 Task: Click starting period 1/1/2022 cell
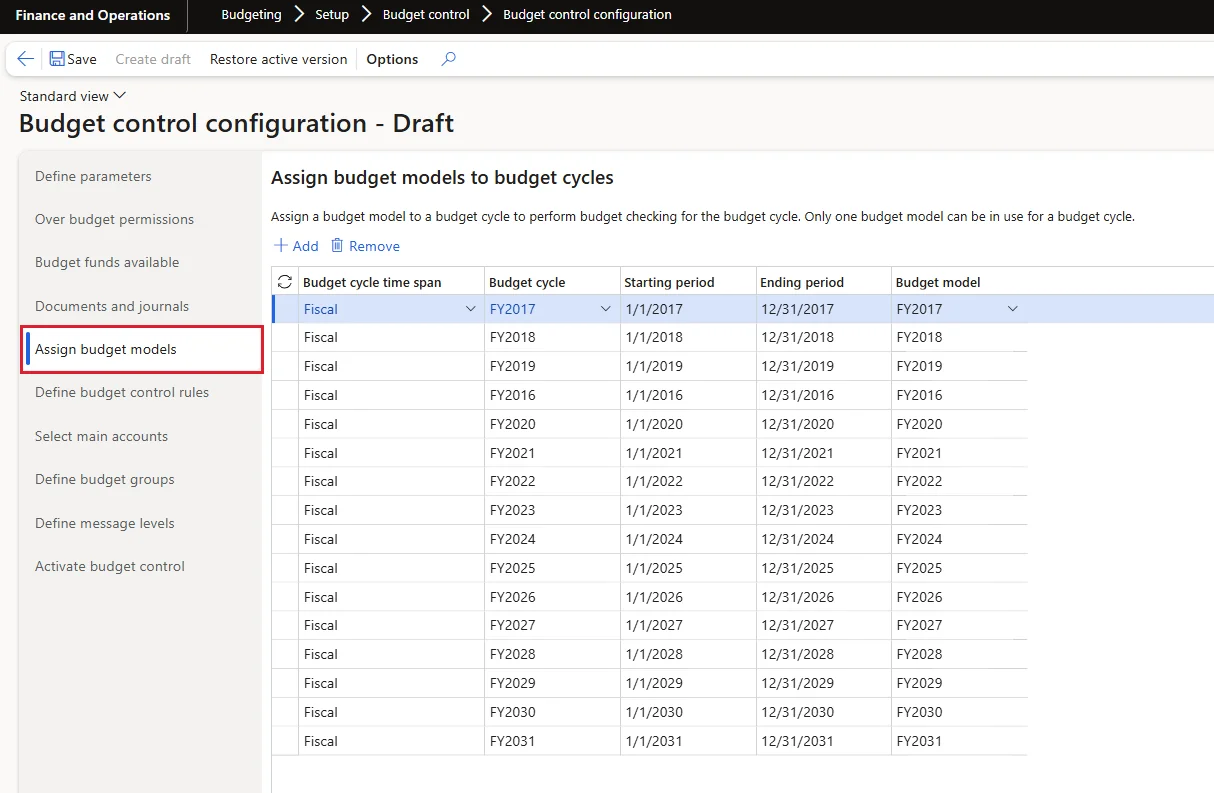tap(688, 481)
